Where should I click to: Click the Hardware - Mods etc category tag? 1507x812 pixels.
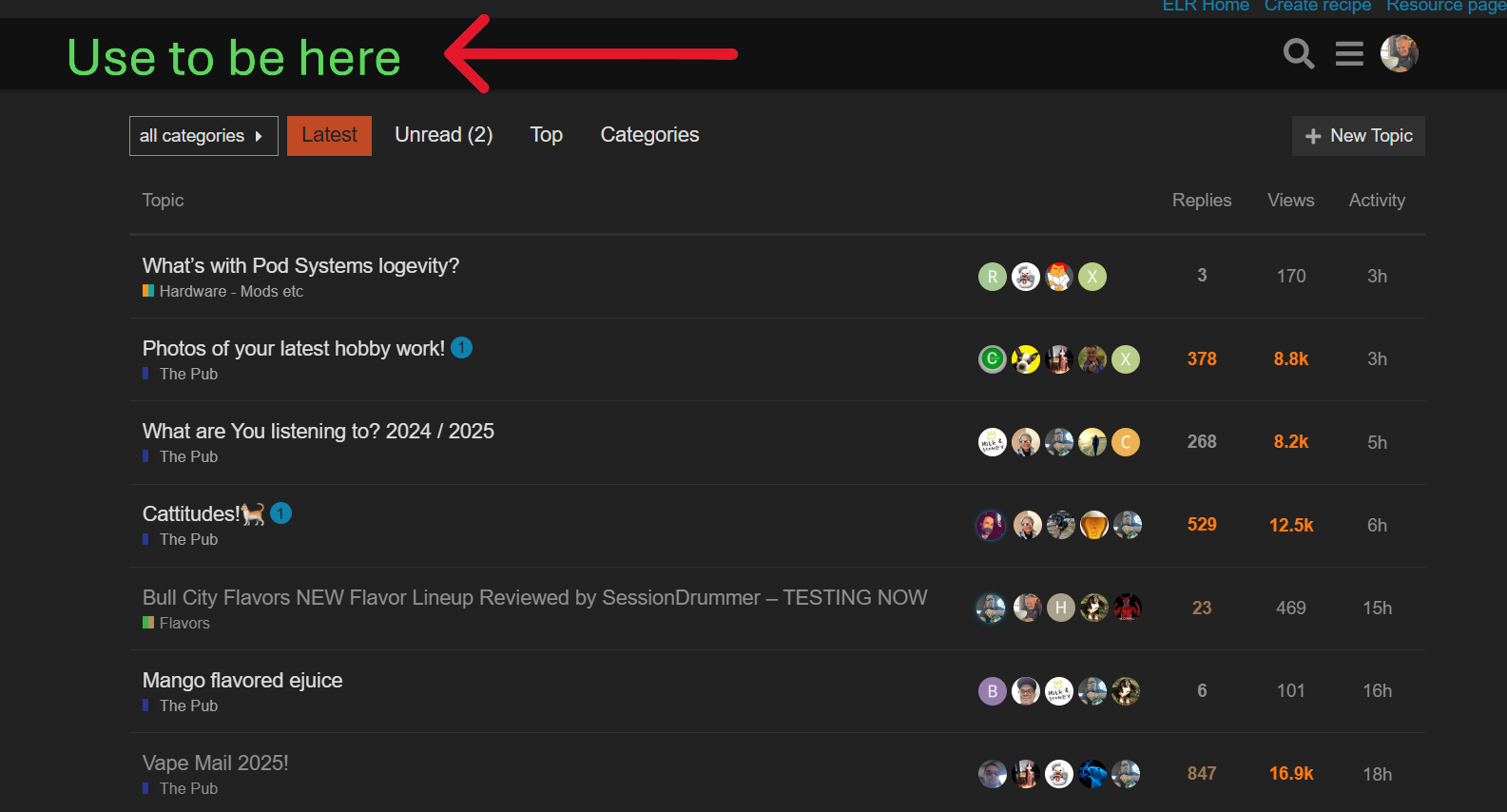230,292
